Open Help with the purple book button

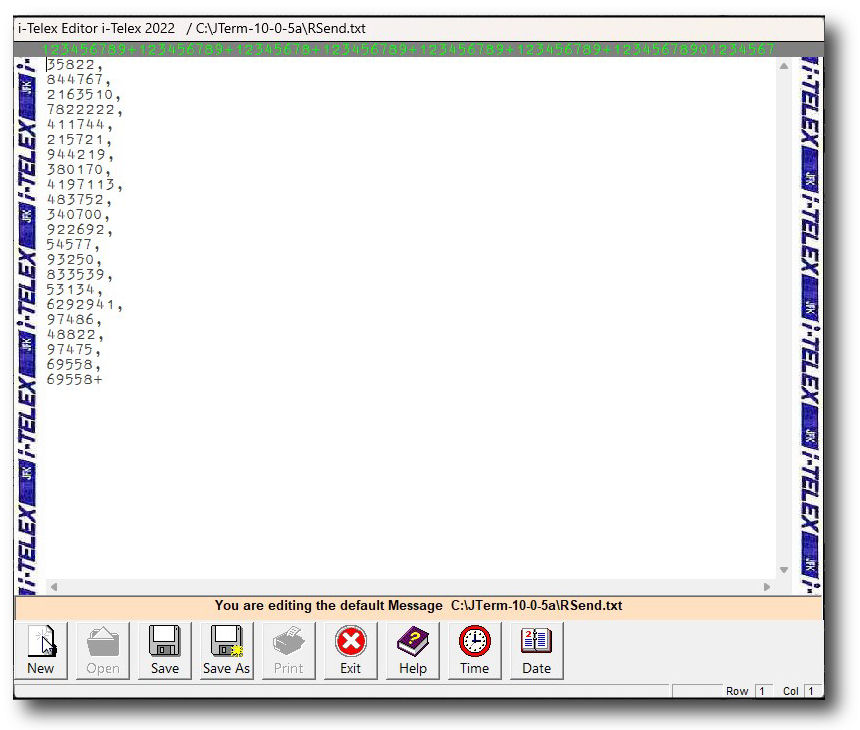(412, 650)
